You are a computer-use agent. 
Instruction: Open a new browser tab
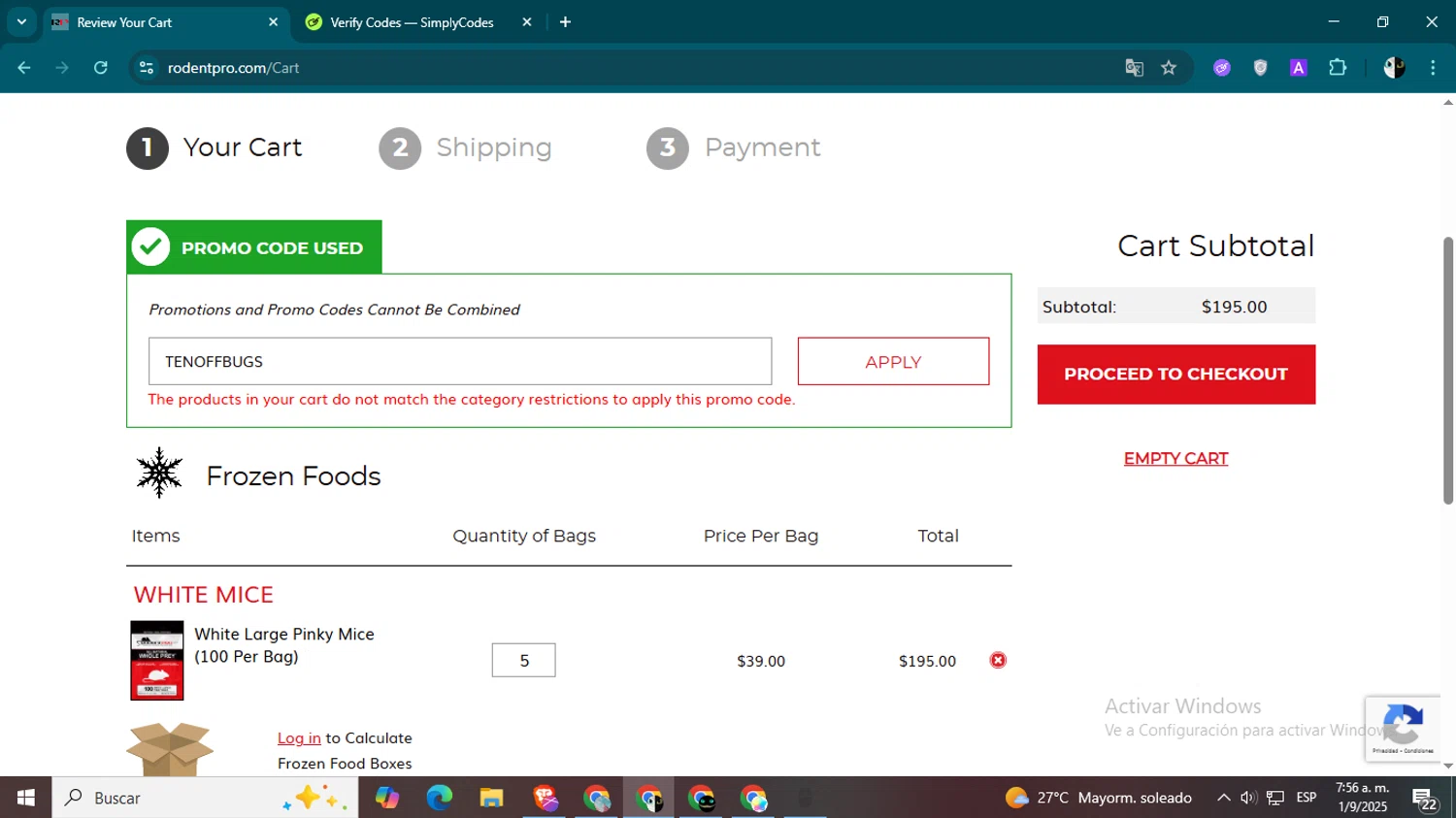[x=565, y=22]
